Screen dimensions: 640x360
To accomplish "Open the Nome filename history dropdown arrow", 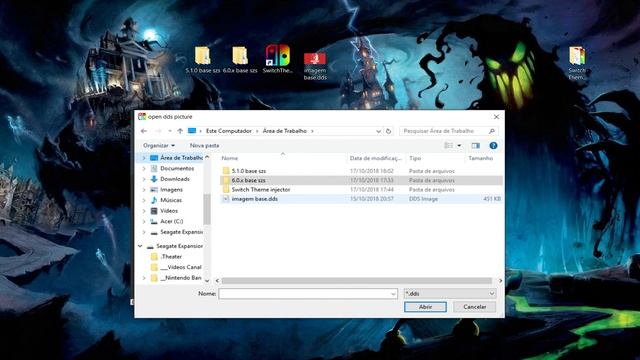I will [x=393, y=293].
